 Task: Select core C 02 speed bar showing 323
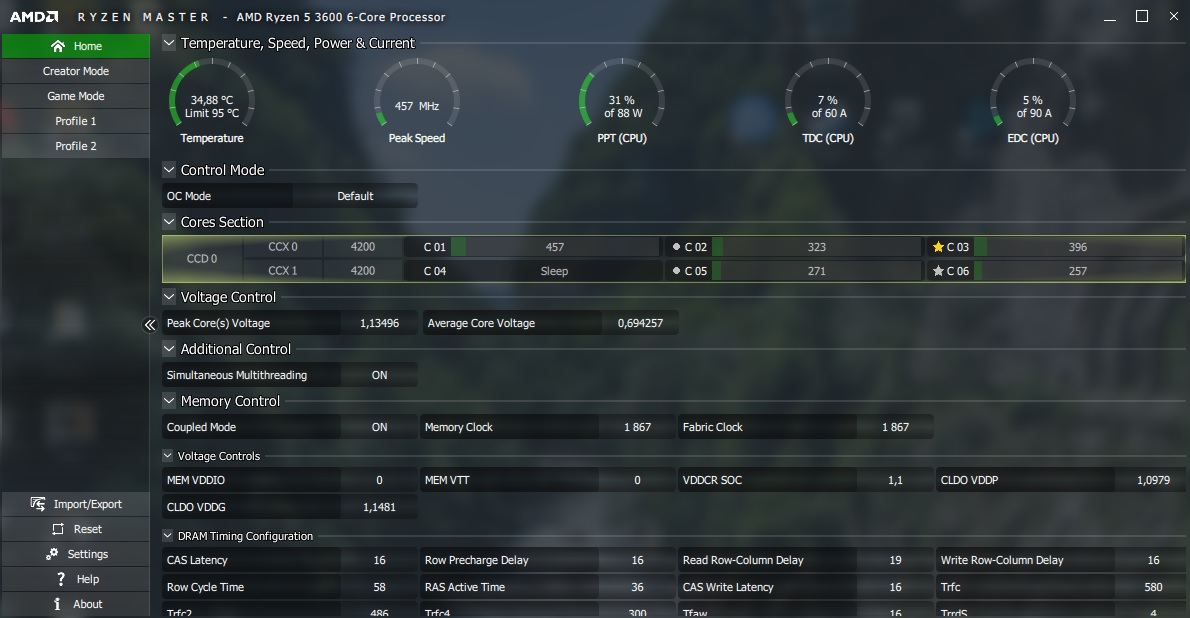pyautogui.click(x=817, y=247)
